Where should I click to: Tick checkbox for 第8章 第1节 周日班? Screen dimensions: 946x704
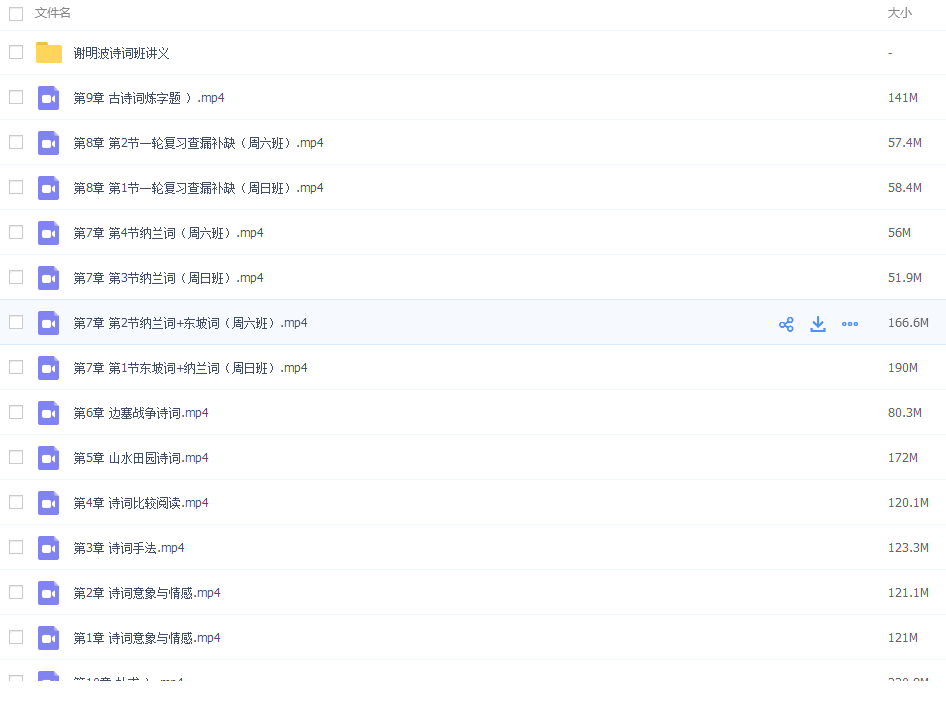[x=16, y=187]
